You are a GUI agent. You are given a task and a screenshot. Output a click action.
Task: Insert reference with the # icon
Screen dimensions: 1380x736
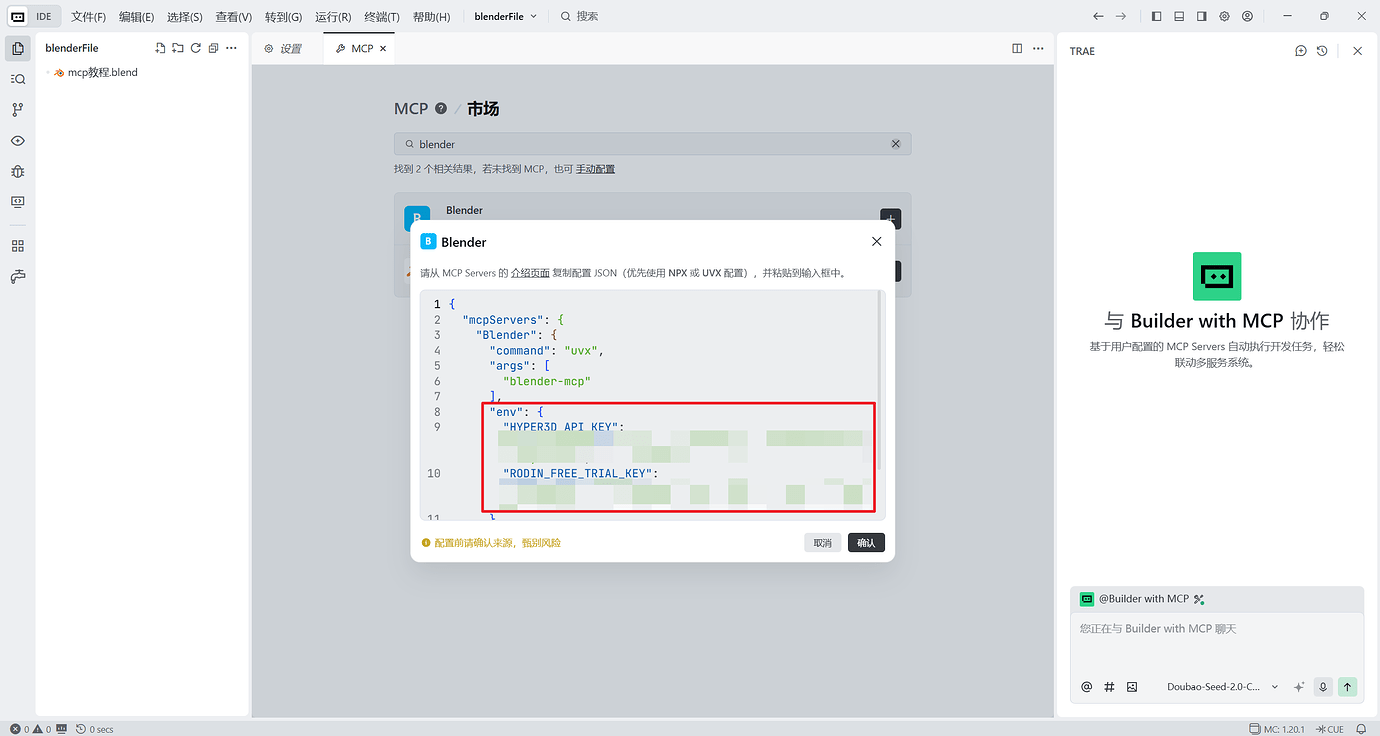[x=1109, y=687]
